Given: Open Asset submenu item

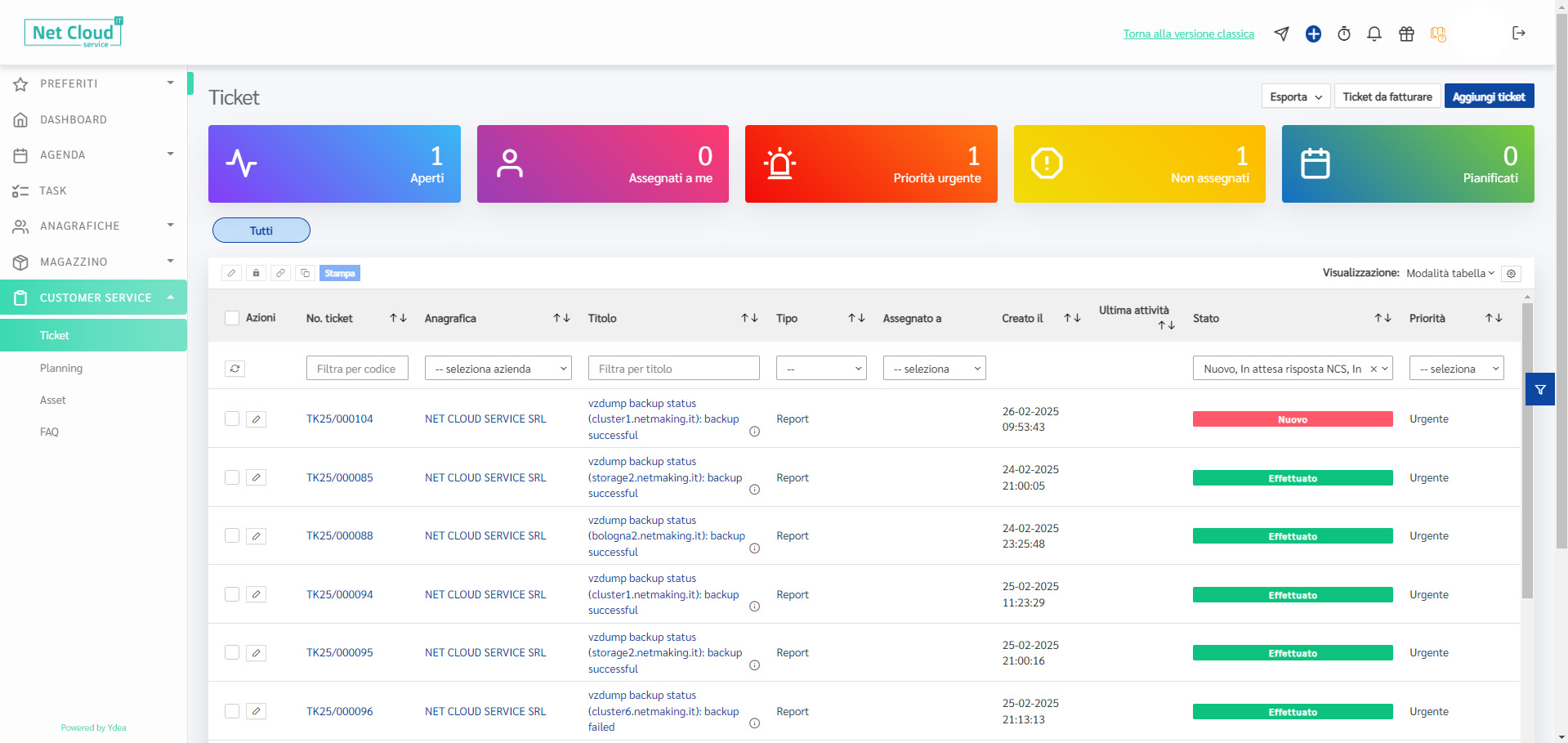Looking at the screenshot, I should click(53, 400).
